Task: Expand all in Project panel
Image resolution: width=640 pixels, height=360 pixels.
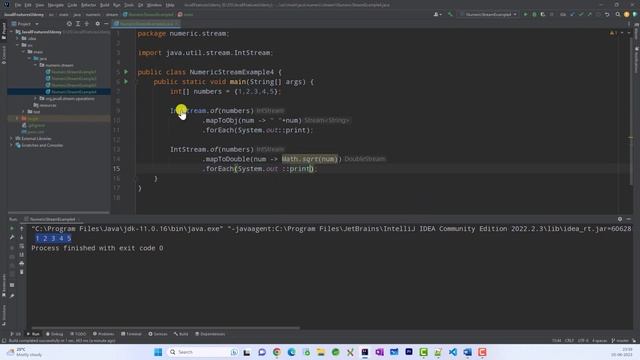Action: [78, 24]
